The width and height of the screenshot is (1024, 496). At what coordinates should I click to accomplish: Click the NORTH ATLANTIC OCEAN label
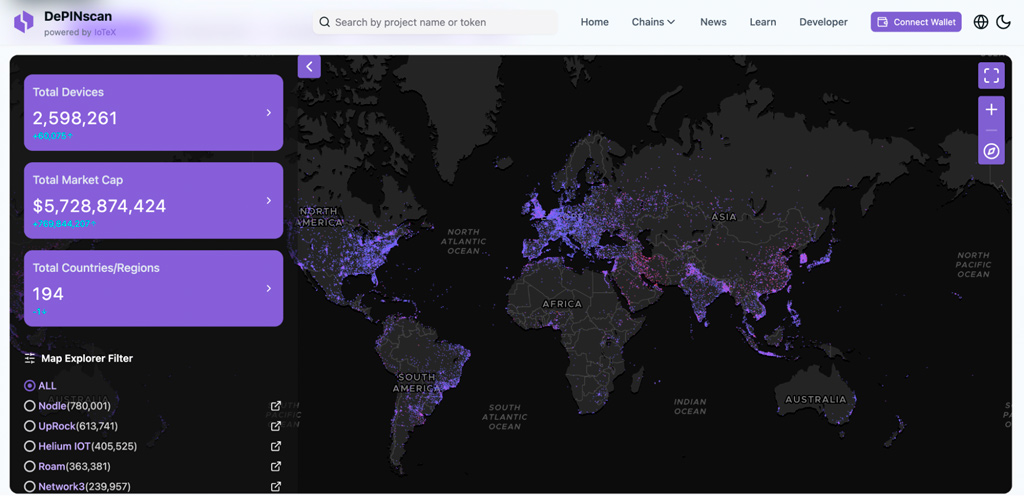[463, 241]
